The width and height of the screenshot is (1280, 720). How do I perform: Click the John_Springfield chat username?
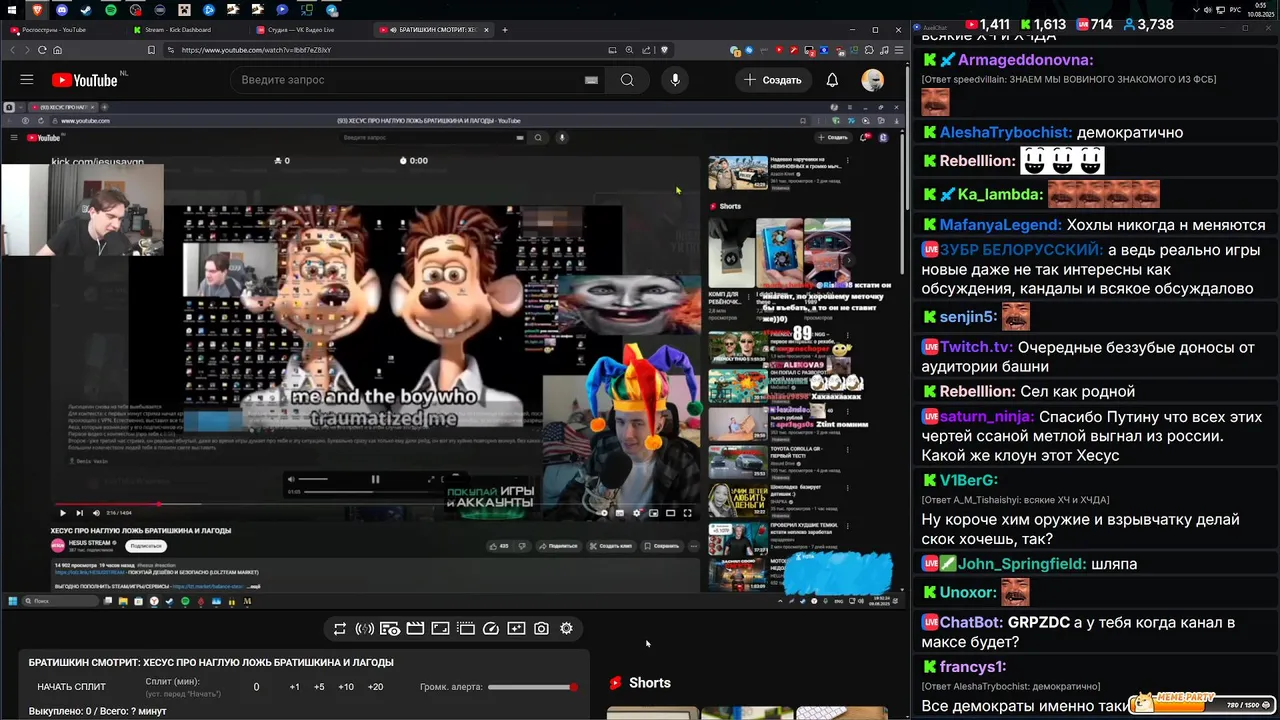[1021, 564]
